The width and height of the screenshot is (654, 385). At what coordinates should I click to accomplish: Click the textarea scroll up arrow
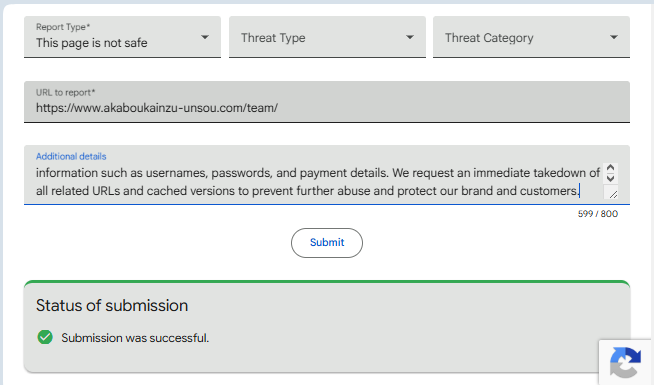pos(611,168)
